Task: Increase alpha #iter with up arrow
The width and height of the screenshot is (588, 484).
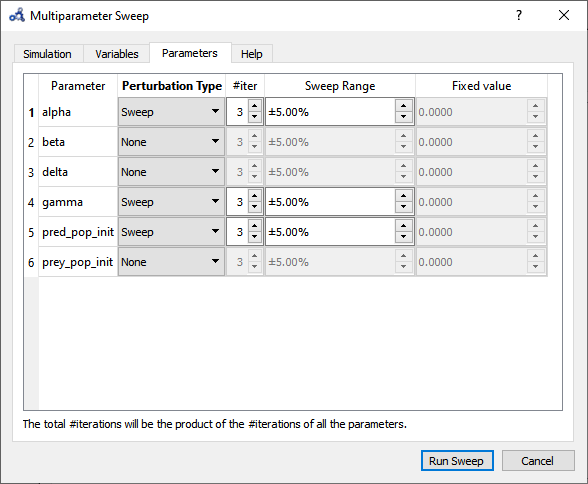Action: [x=255, y=106]
